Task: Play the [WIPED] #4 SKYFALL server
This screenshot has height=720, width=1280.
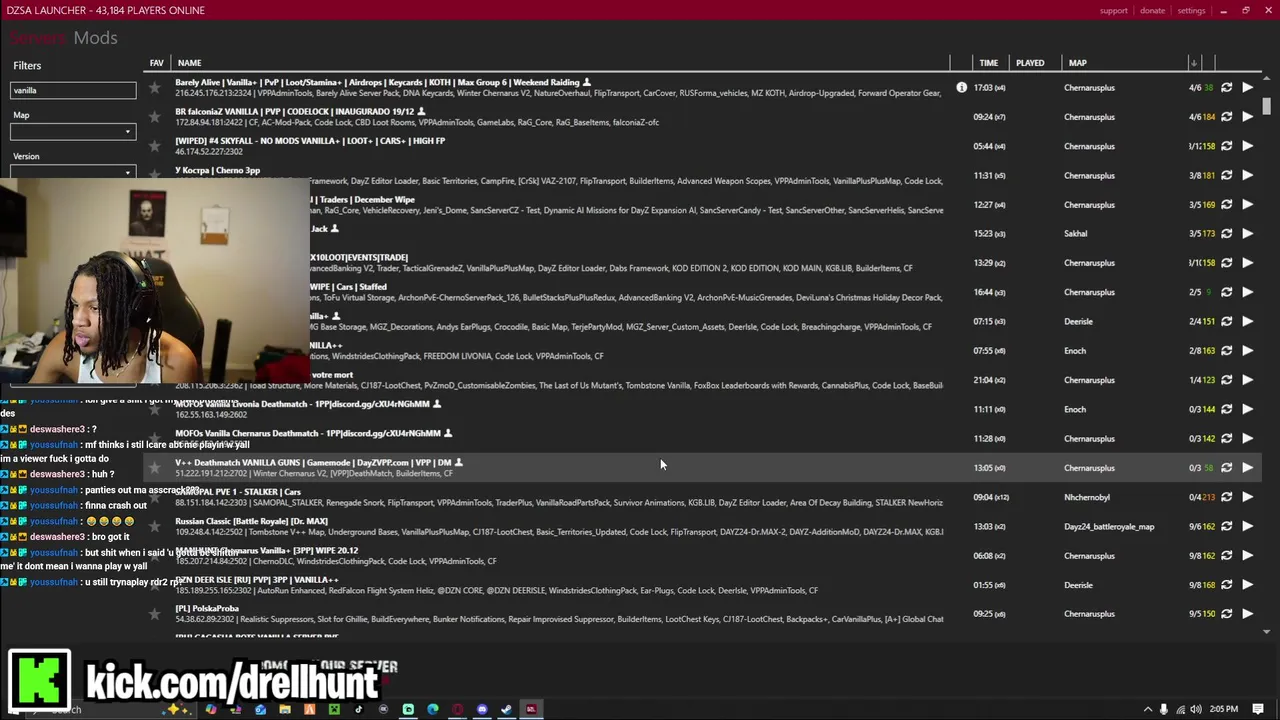Action: pyautogui.click(x=1247, y=146)
